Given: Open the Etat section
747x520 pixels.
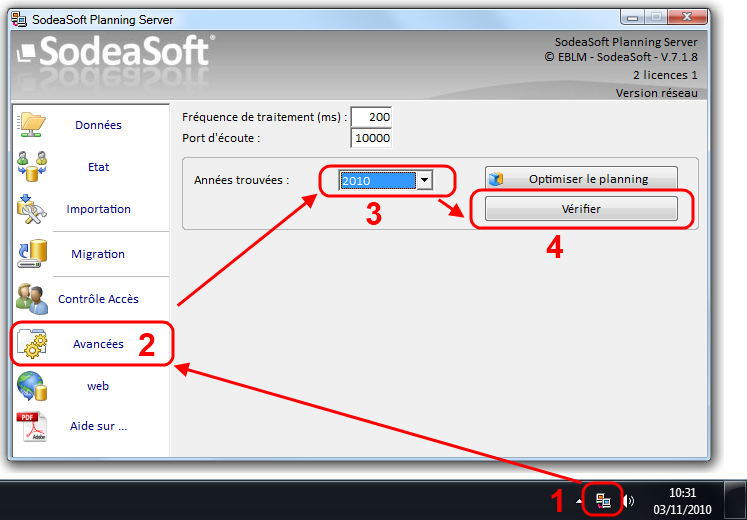Looking at the screenshot, I should (x=99, y=167).
